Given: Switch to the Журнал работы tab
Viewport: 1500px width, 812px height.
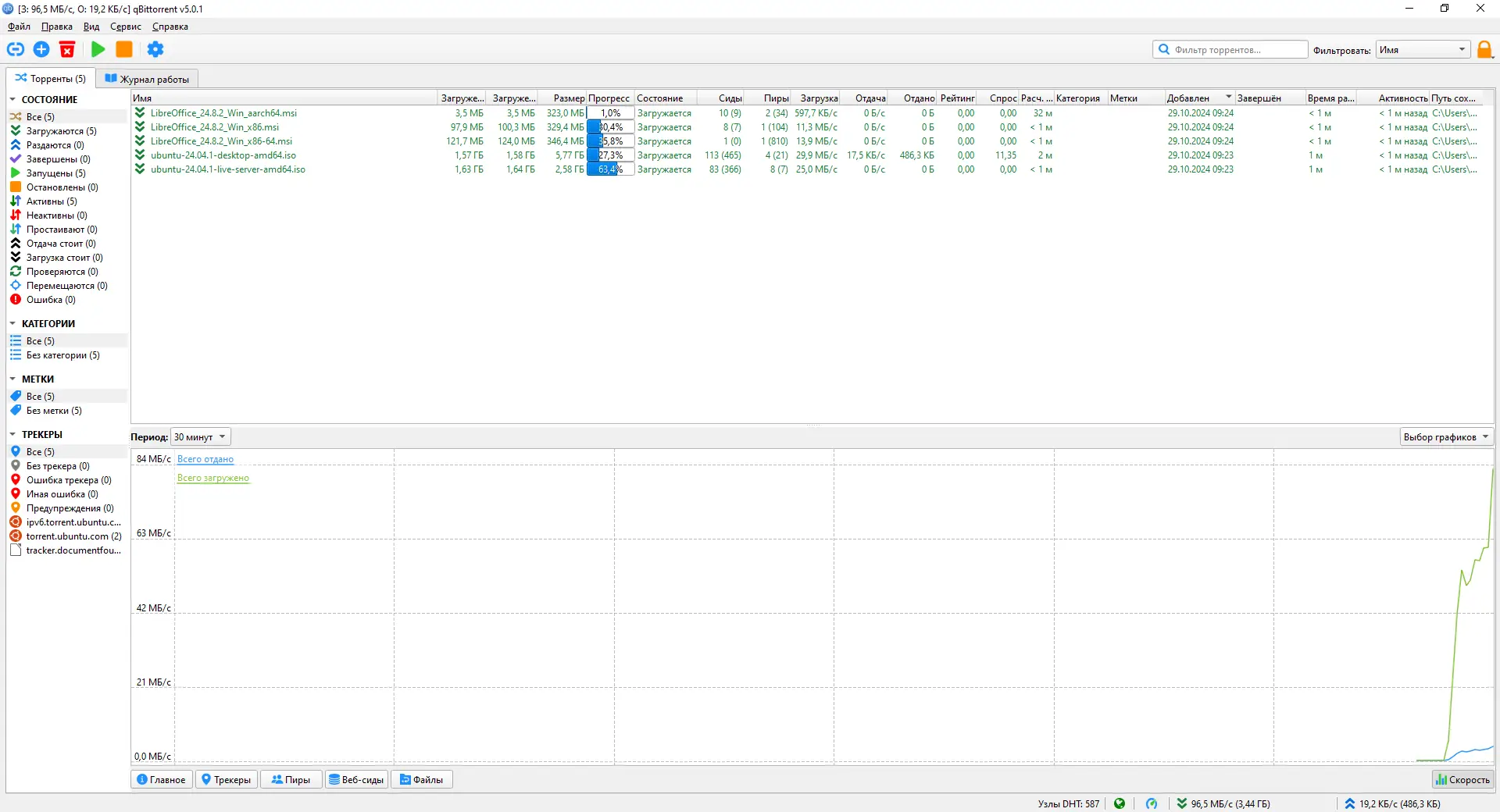Looking at the screenshot, I should click(x=147, y=79).
